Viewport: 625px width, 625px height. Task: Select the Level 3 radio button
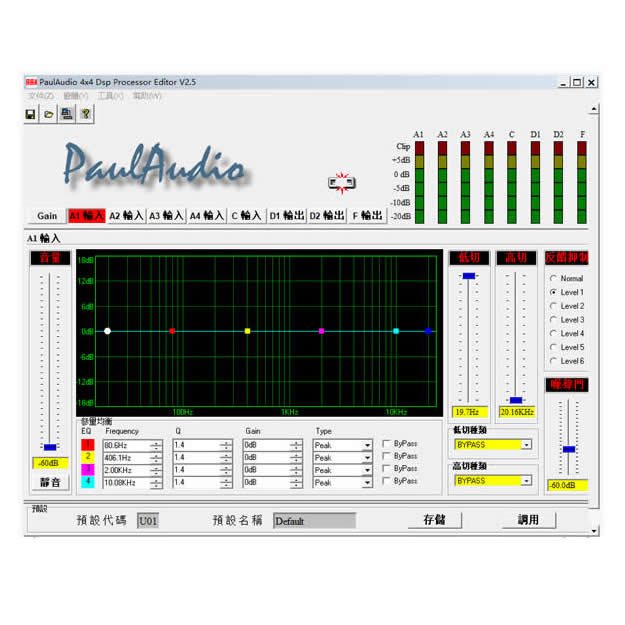553,320
